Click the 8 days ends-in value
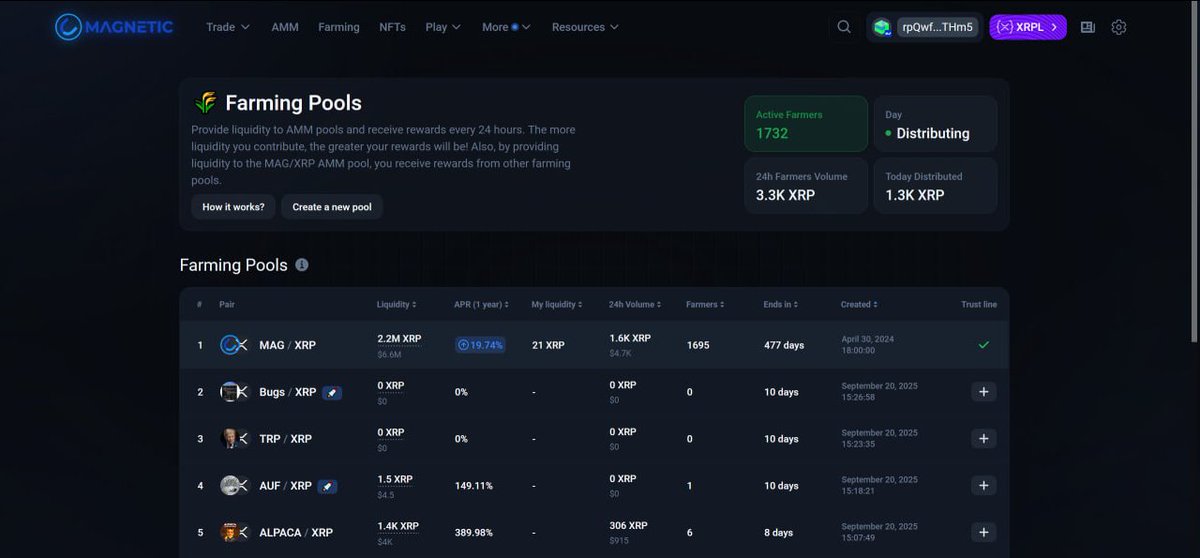The image size is (1200, 558). click(x=780, y=533)
